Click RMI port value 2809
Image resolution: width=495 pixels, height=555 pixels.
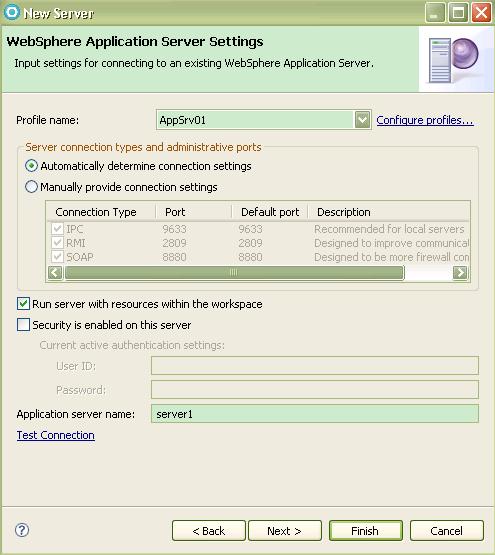(x=174, y=243)
